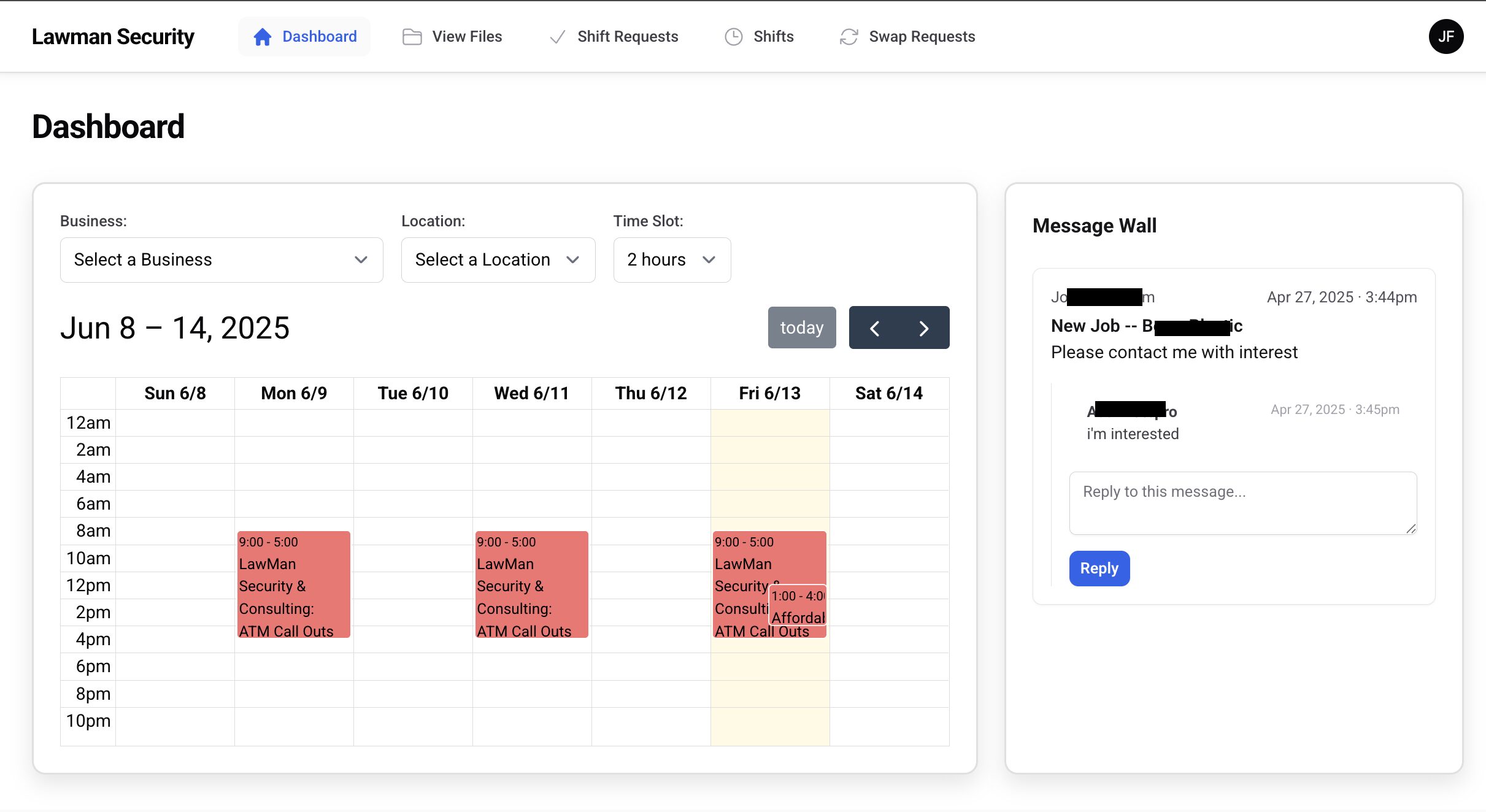The height and width of the screenshot is (812, 1486).
Task: Go to previous week with left arrow
Action: click(x=874, y=328)
